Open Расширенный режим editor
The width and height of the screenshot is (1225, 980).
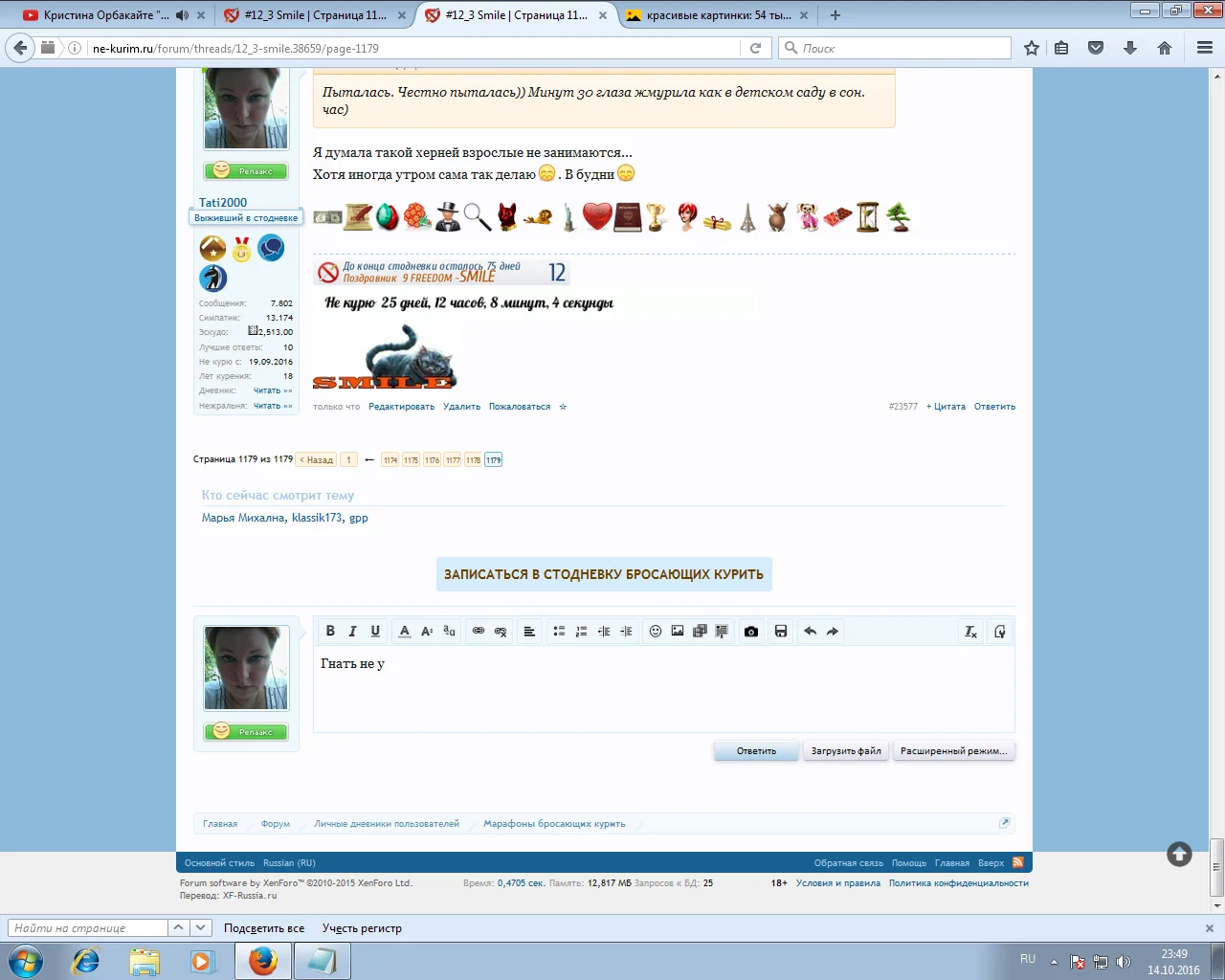[x=953, y=751]
